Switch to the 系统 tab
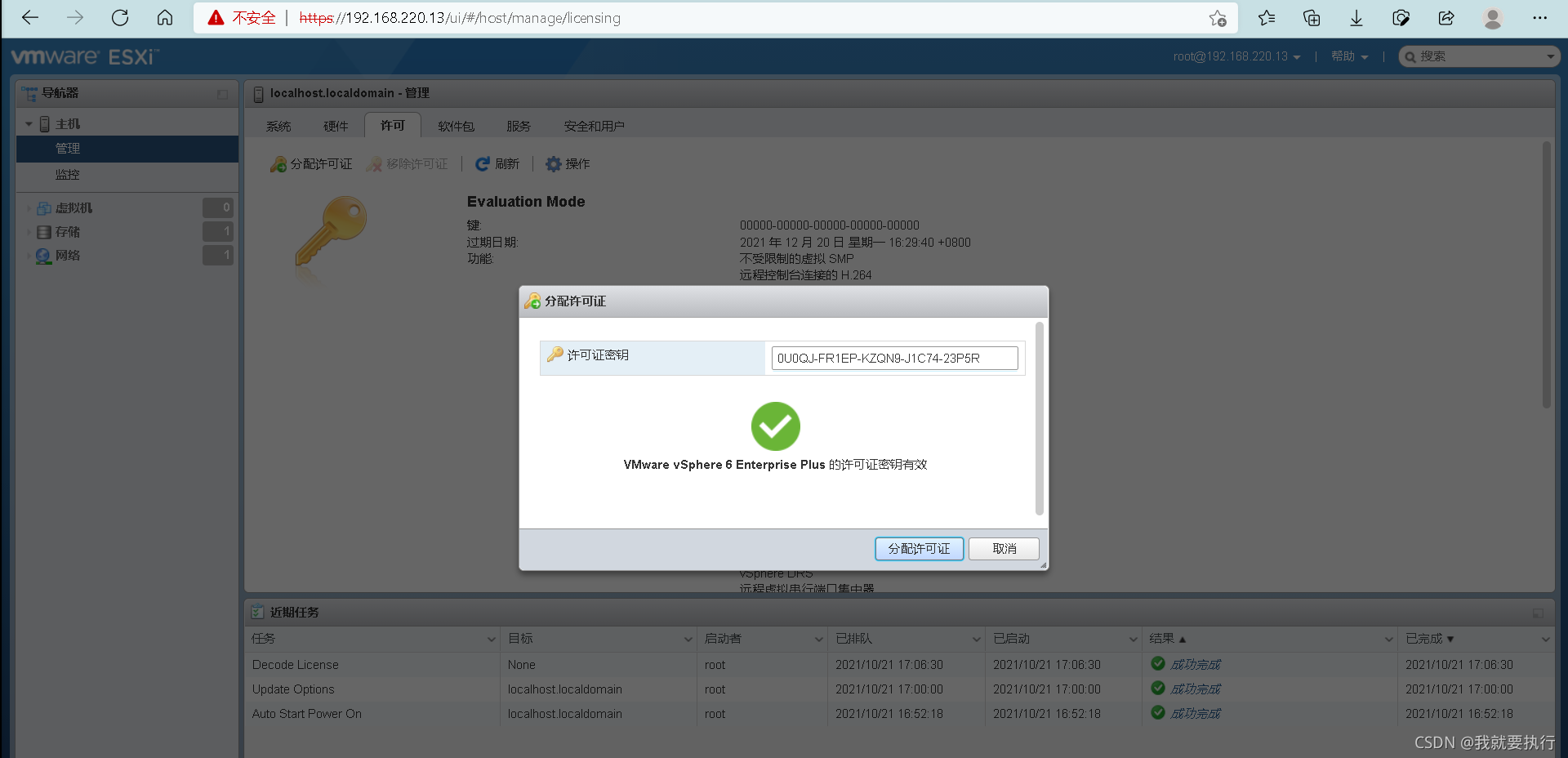Image resolution: width=1568 pixels, height=758 pixels. point(278,126)
